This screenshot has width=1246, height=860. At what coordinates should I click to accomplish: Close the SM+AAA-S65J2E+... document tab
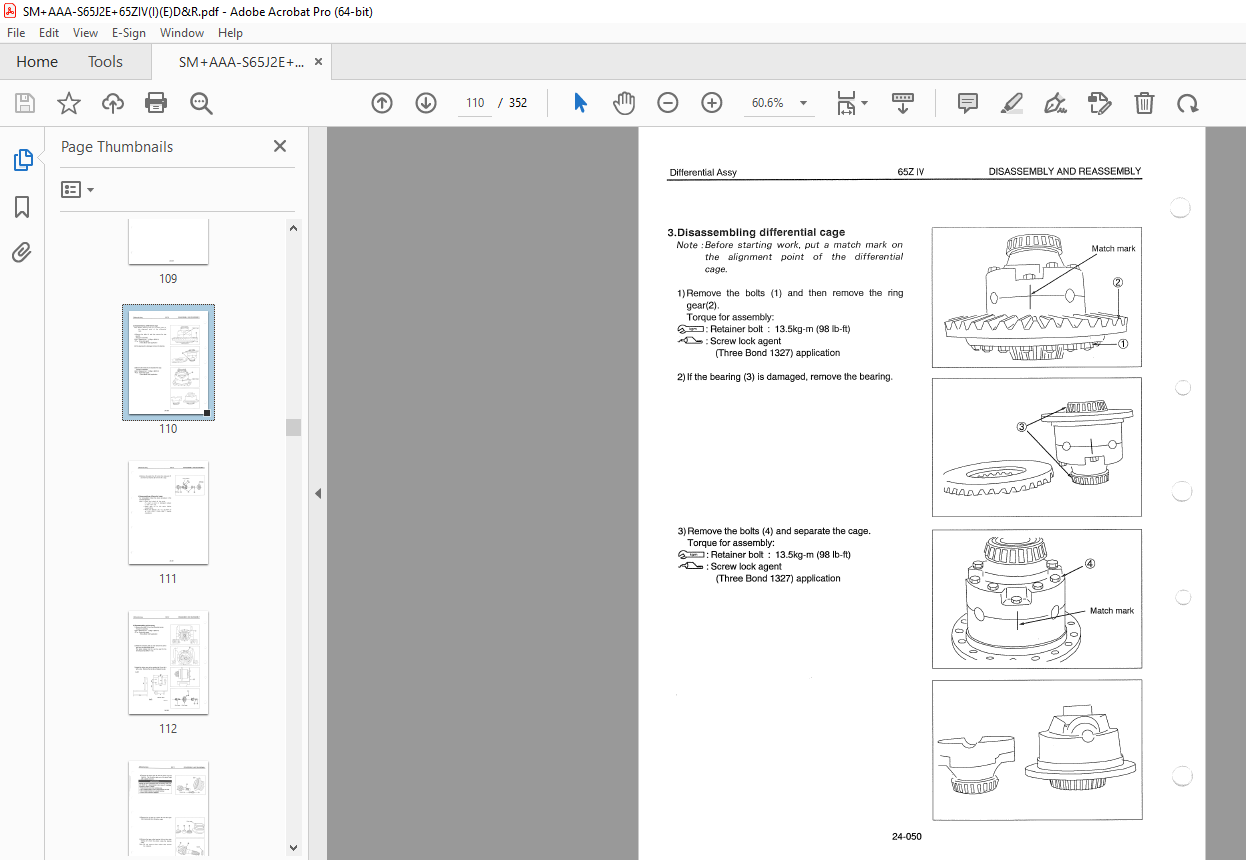pos(318,62)
